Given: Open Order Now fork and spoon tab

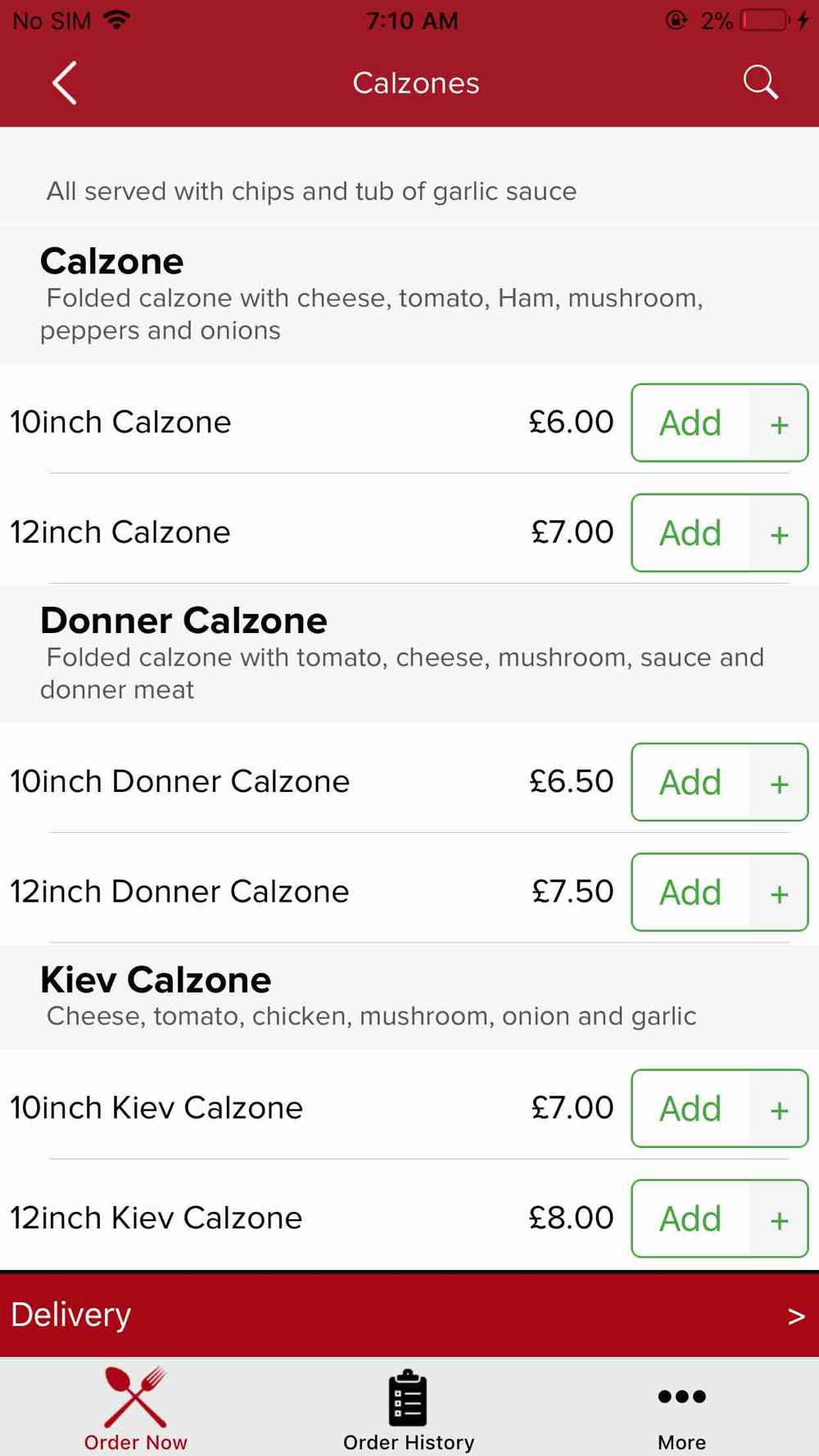Looking at the screenshot, I should pyautogui.click(x=136, y=1408).
